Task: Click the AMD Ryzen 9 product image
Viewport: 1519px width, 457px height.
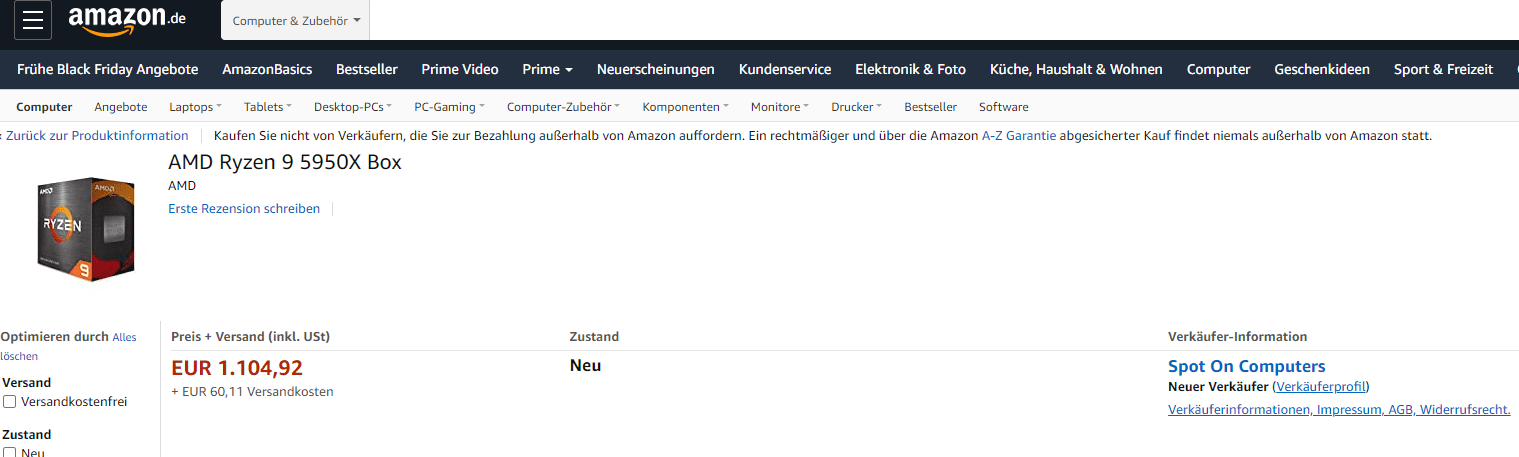Action: pos(86,229)
